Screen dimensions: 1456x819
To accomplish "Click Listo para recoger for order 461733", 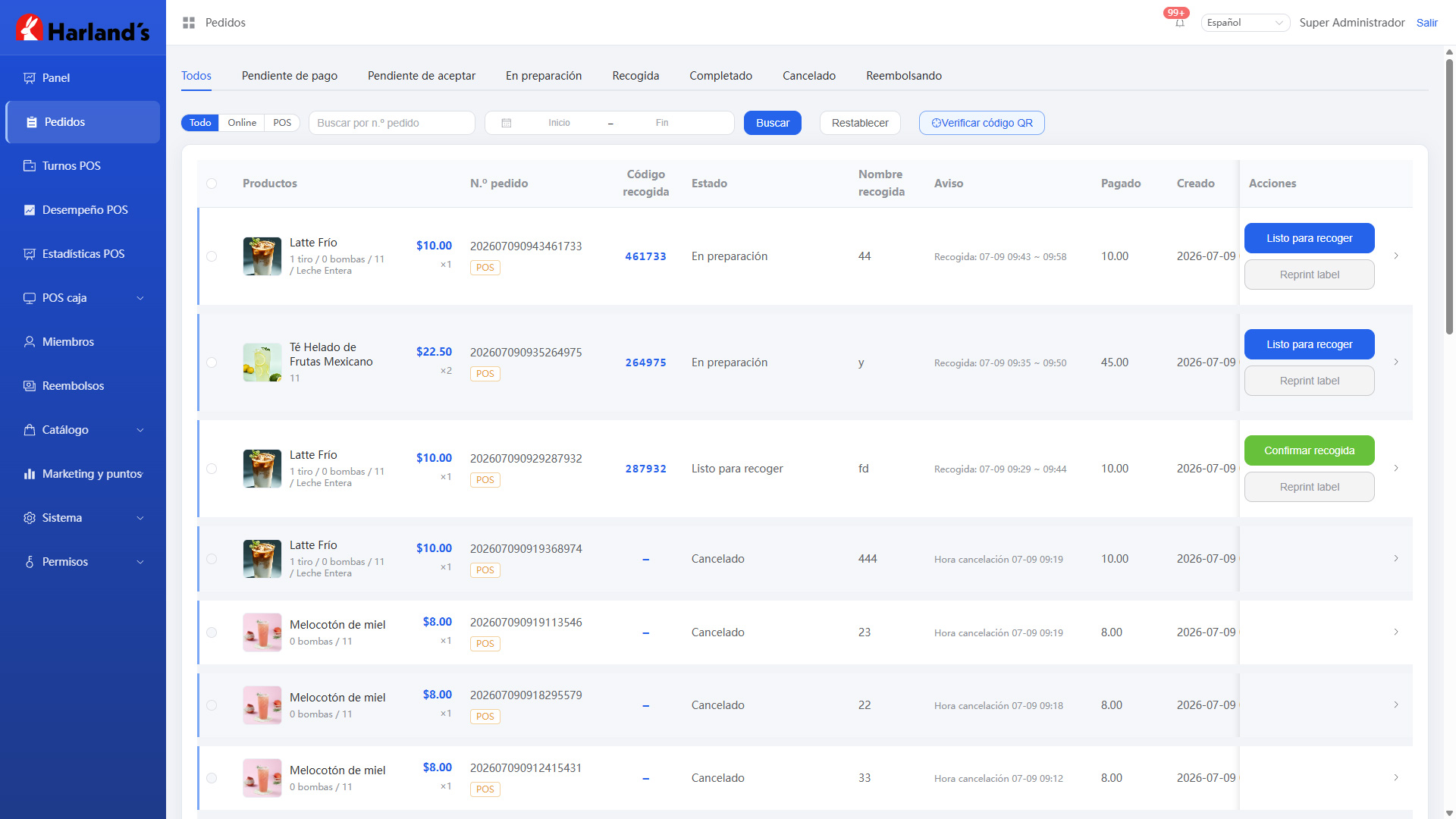I will coord(1309,238).
